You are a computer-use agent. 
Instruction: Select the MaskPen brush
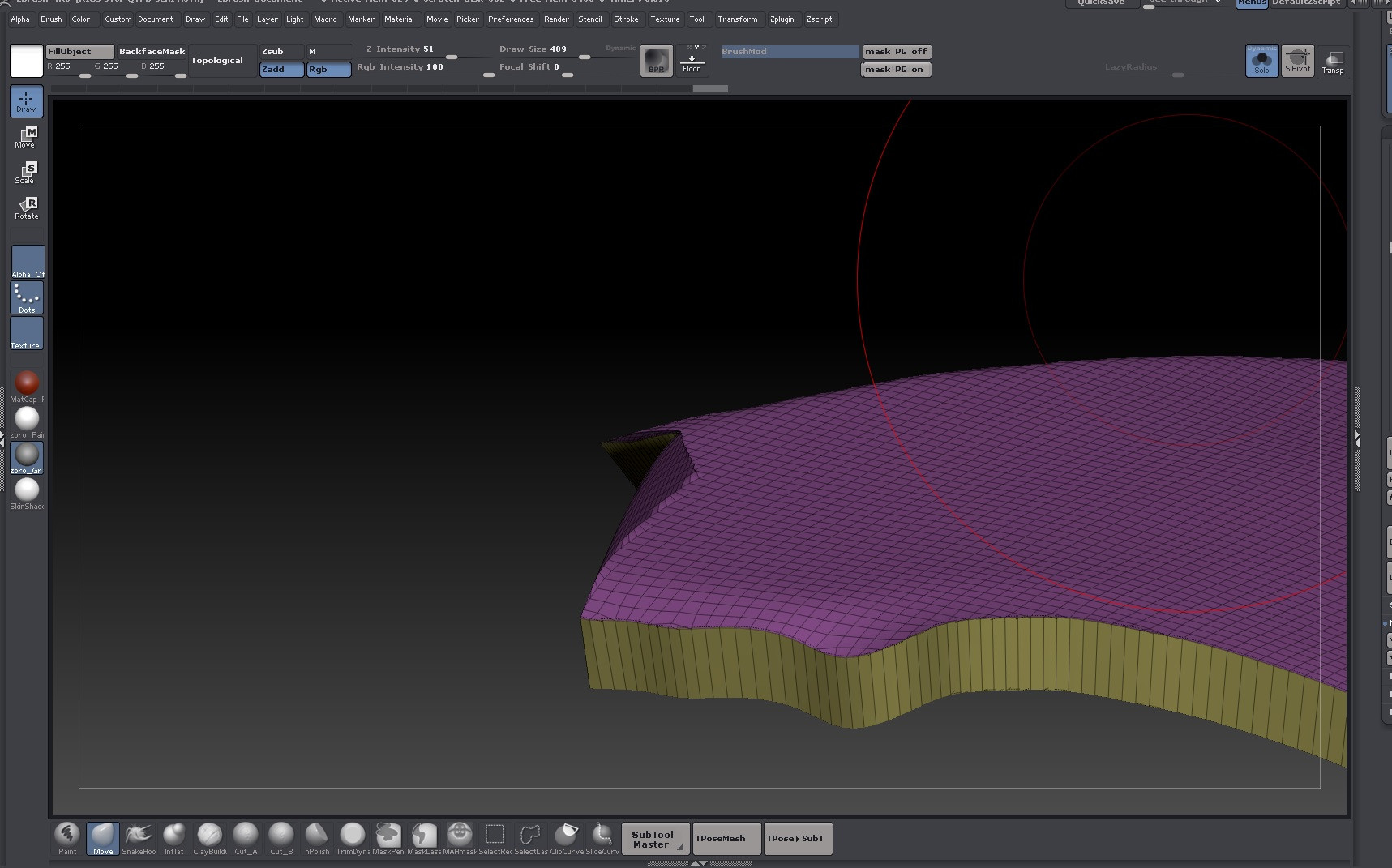pos(388,839)
